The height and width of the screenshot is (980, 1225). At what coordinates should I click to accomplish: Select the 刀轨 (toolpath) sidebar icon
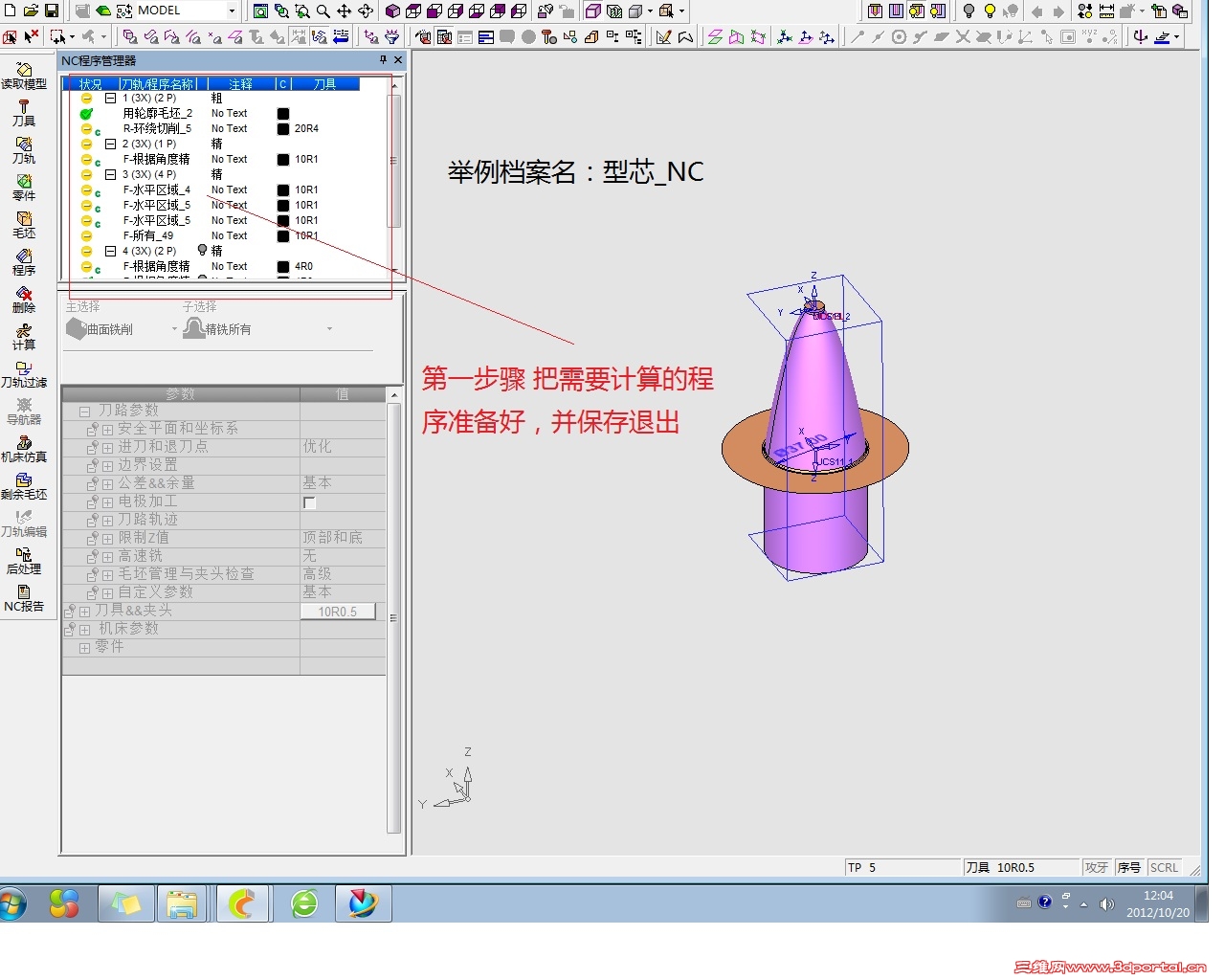tap(24, 150)
